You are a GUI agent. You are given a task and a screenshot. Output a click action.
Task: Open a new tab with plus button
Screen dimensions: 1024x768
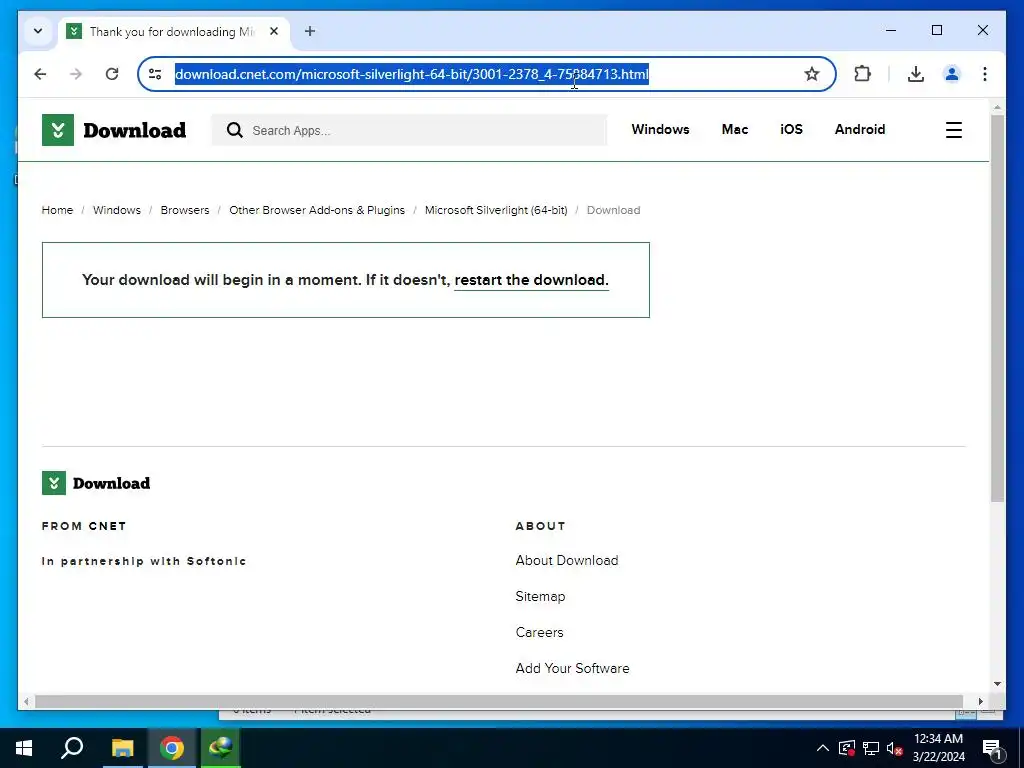point(310,31)
